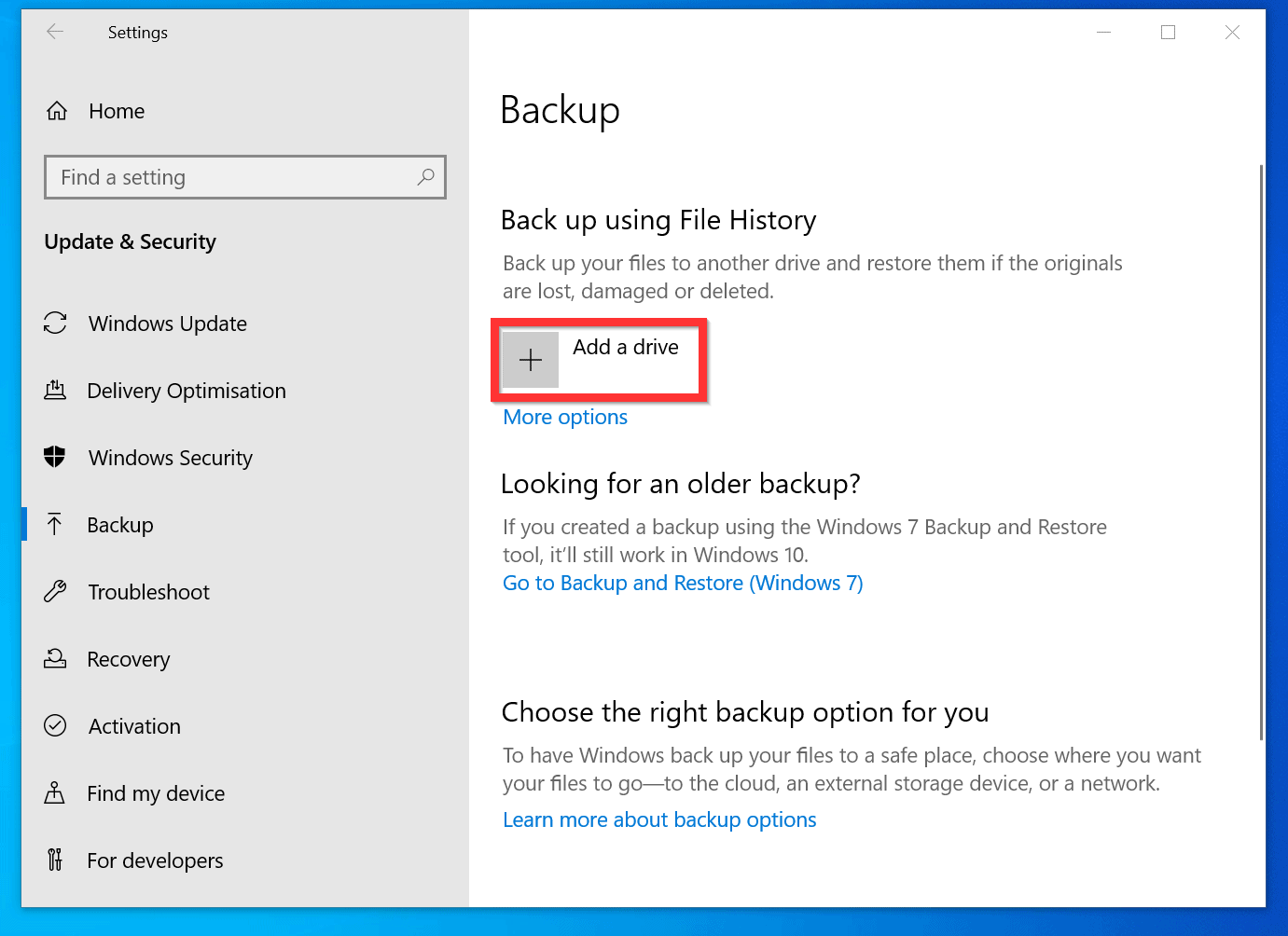
Task: Click the For developers tools icon
Action: (x=55, y=860)
